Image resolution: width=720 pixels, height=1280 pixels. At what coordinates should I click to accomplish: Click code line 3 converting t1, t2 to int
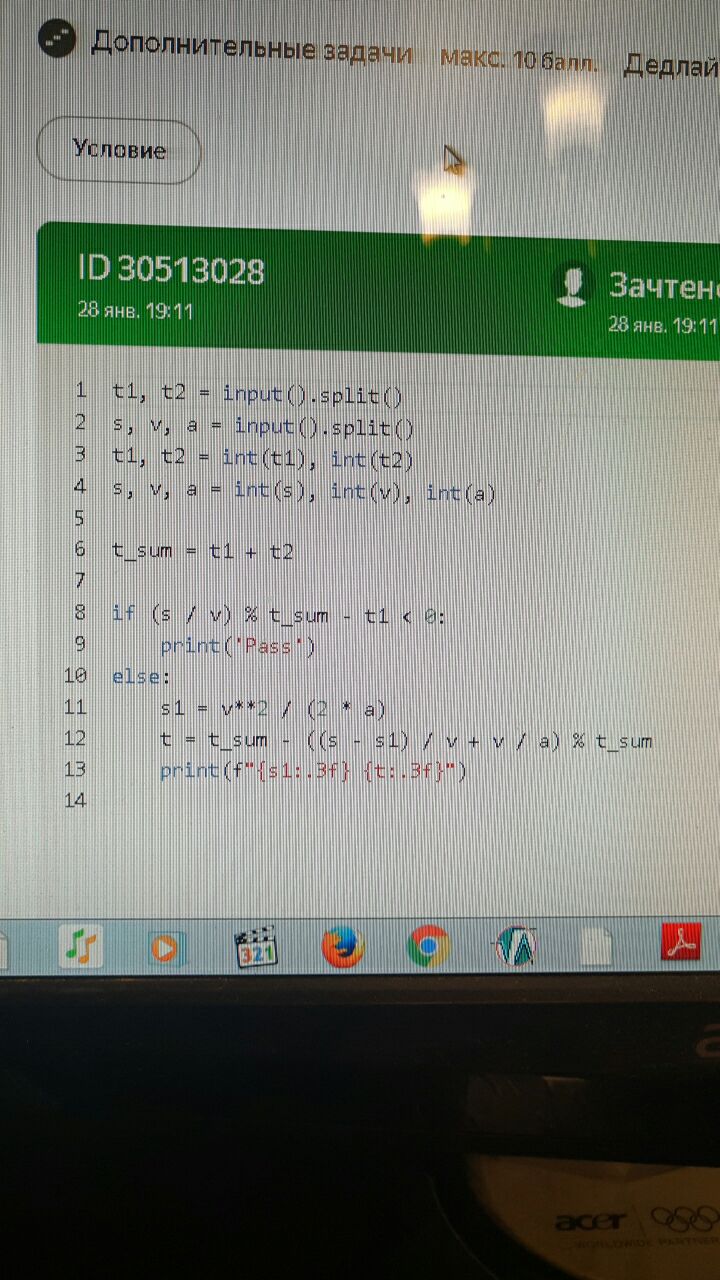click(263, 458)
